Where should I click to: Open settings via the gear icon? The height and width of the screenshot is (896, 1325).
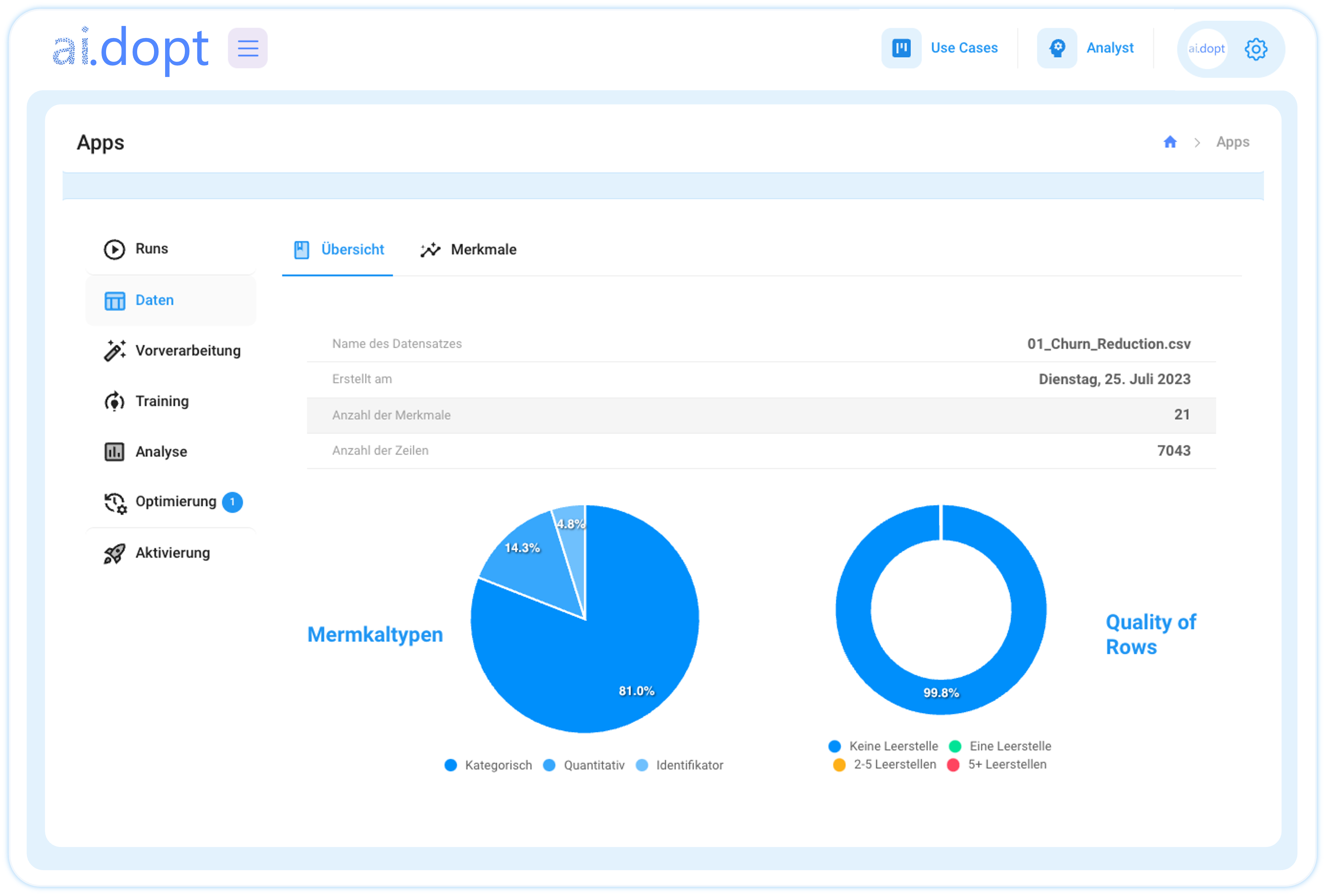[x=1256, y=49]
